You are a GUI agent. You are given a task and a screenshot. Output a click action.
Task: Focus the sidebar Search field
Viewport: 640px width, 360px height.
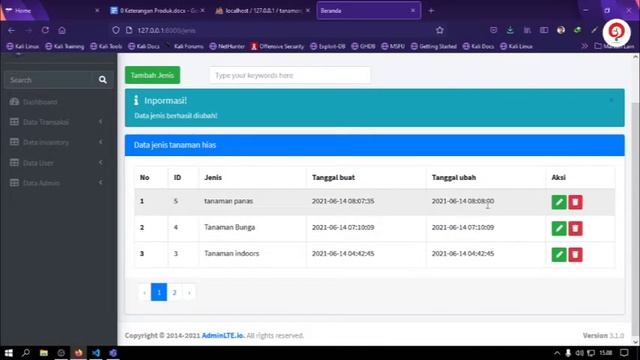point(49,80)
